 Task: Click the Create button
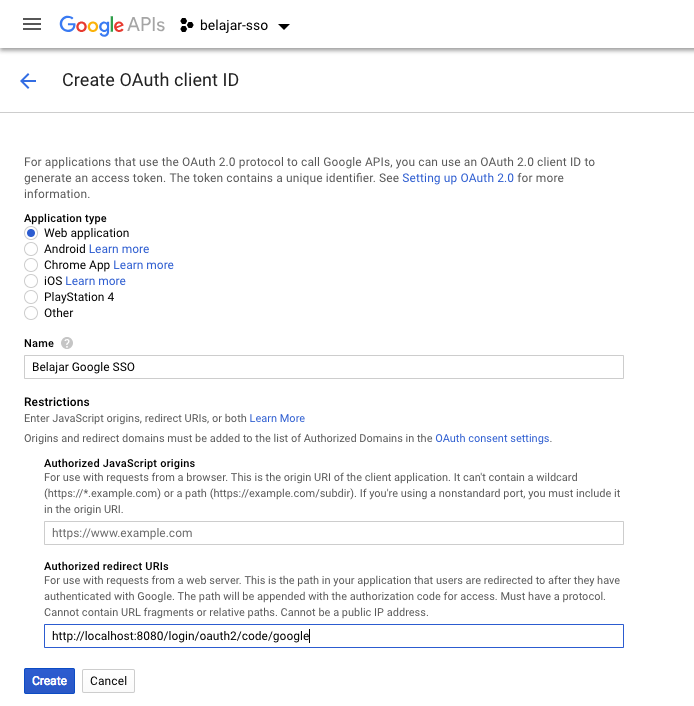(x=50, y=681)
